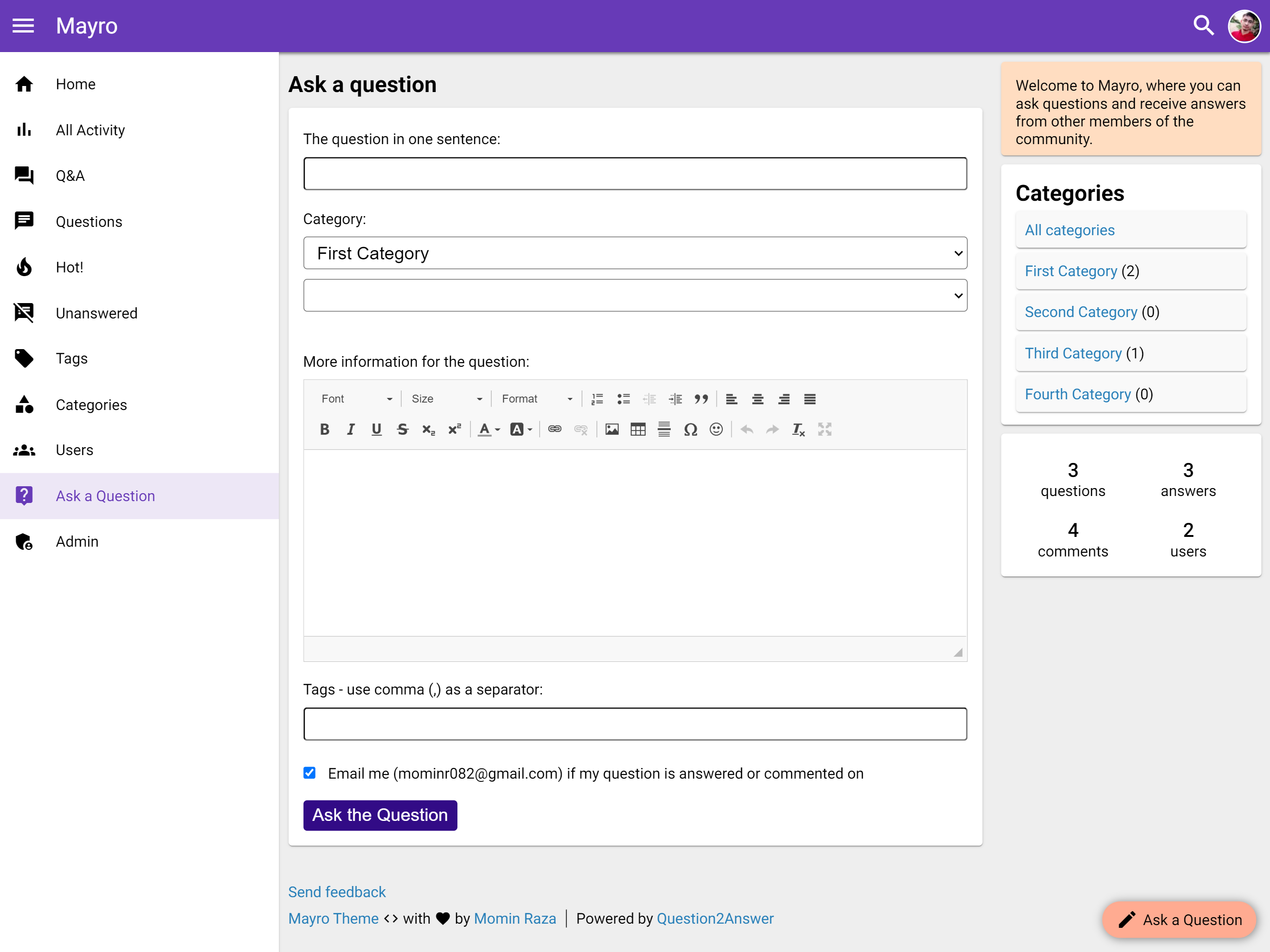Open the Format dropdown in editor
The width and height of the screenshot is (1270, 952).
click(x=537, y=399)
